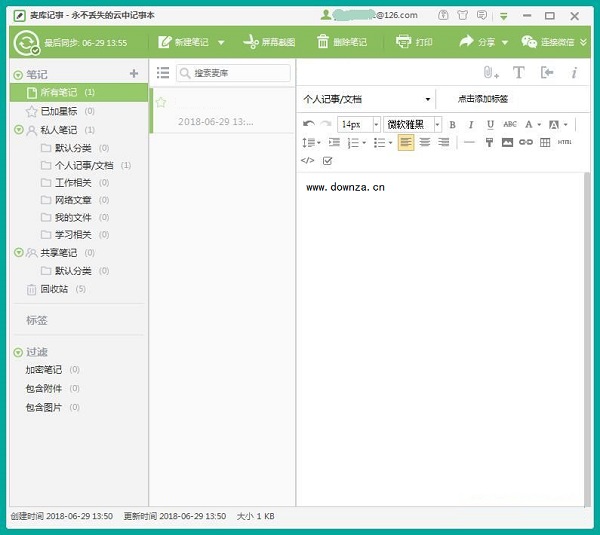Insert an image into the note
The height and width of the screenshot is (535, 600).
(507, 143)
